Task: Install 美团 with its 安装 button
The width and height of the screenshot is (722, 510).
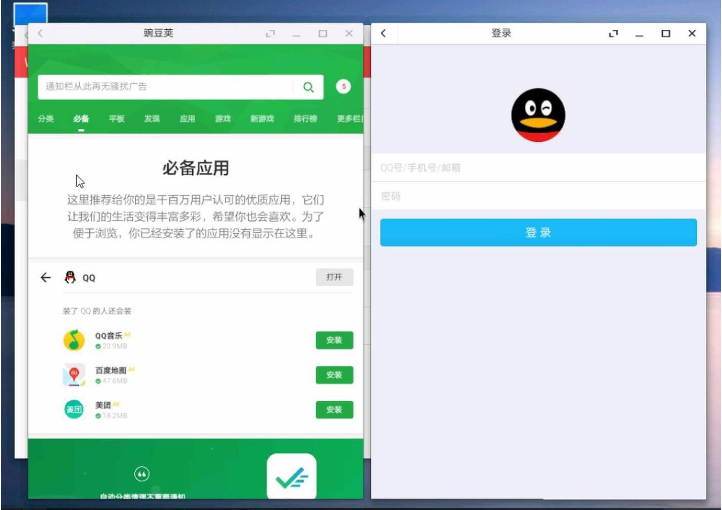Action: (334, 410)
